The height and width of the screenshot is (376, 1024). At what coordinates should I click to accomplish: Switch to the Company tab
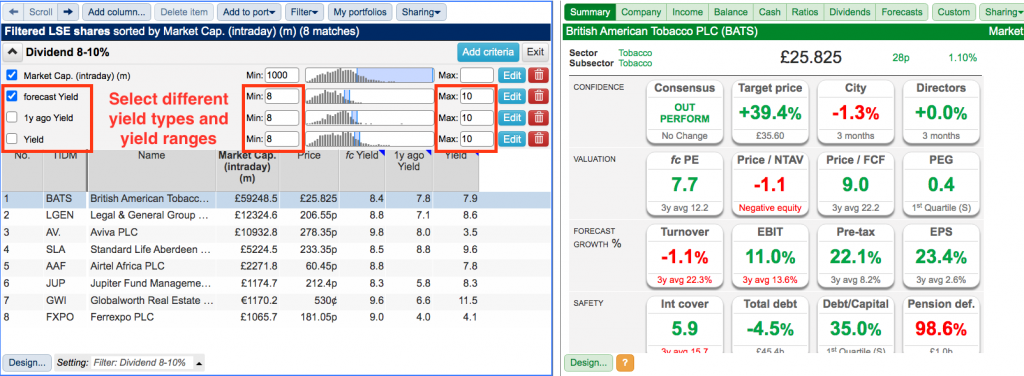[641, 12]
